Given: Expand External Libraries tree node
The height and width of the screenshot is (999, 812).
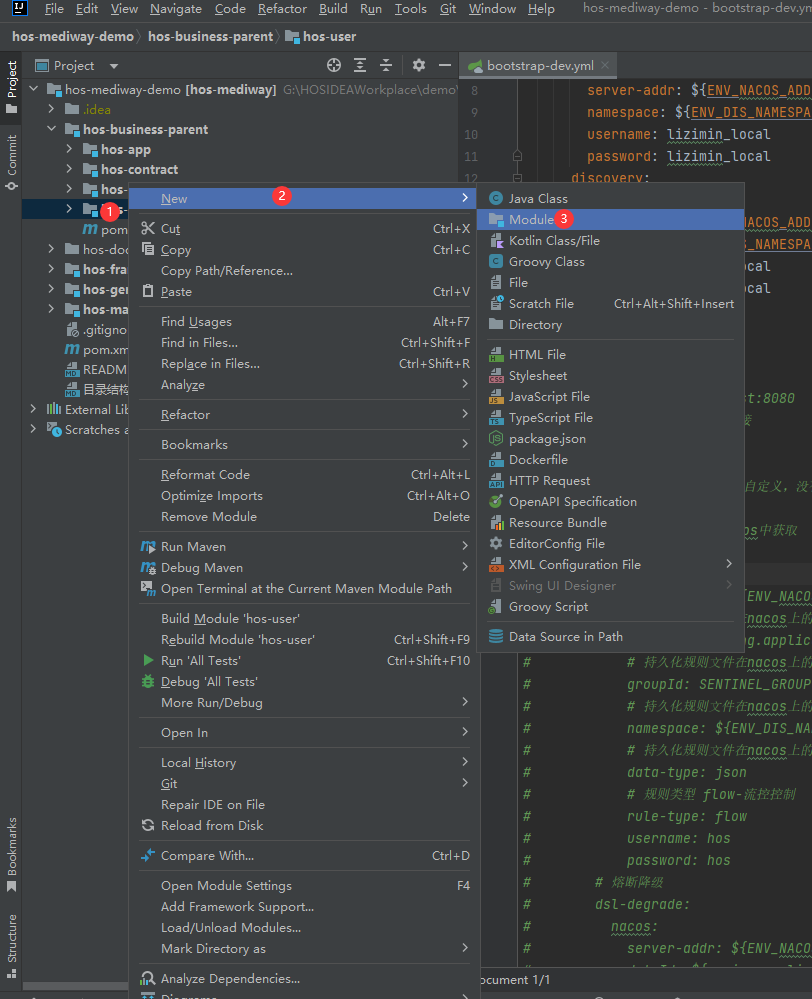Looking at the screenshot, I should [33, 409].
